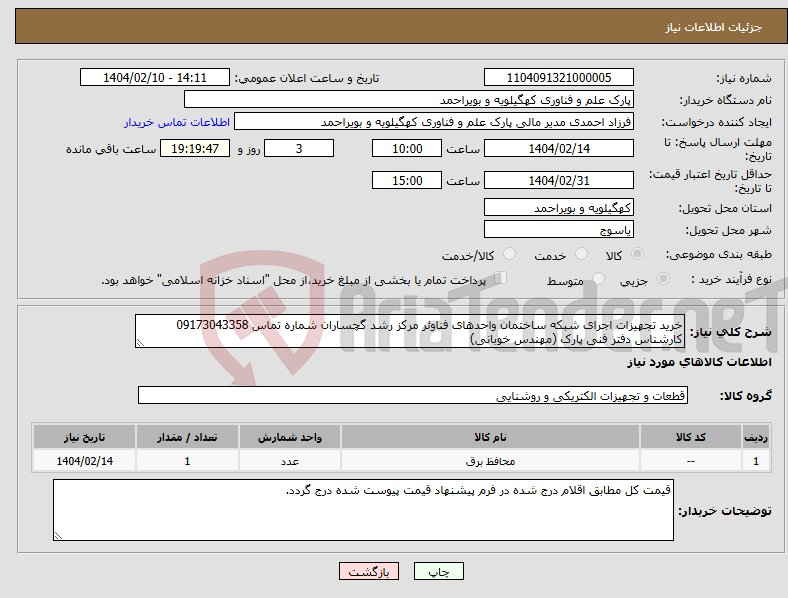788x598 pixels.
Task: Click the delivery city field یاسوج
Action: [x=558, y=229]
